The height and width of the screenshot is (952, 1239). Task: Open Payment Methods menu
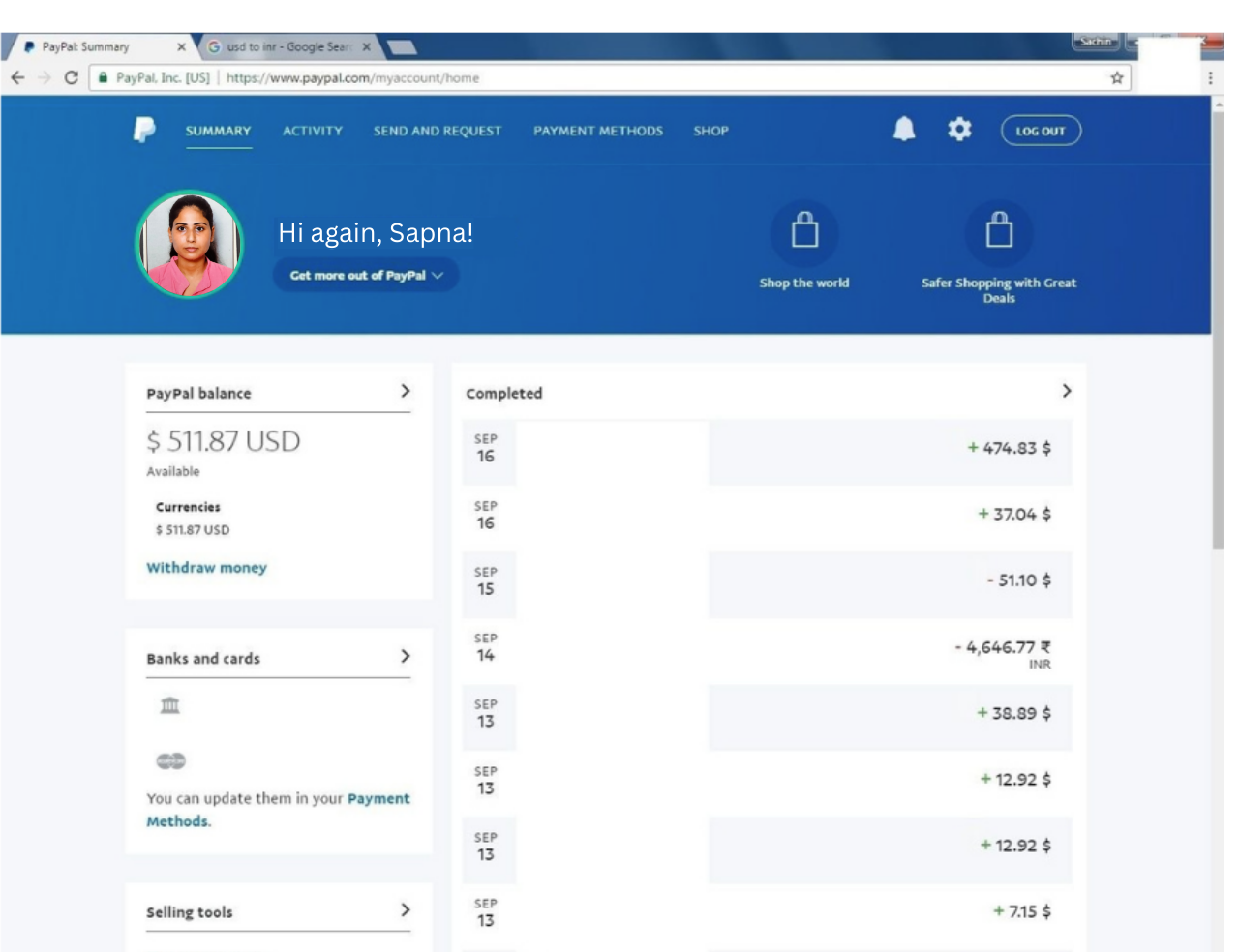(598, 131)
